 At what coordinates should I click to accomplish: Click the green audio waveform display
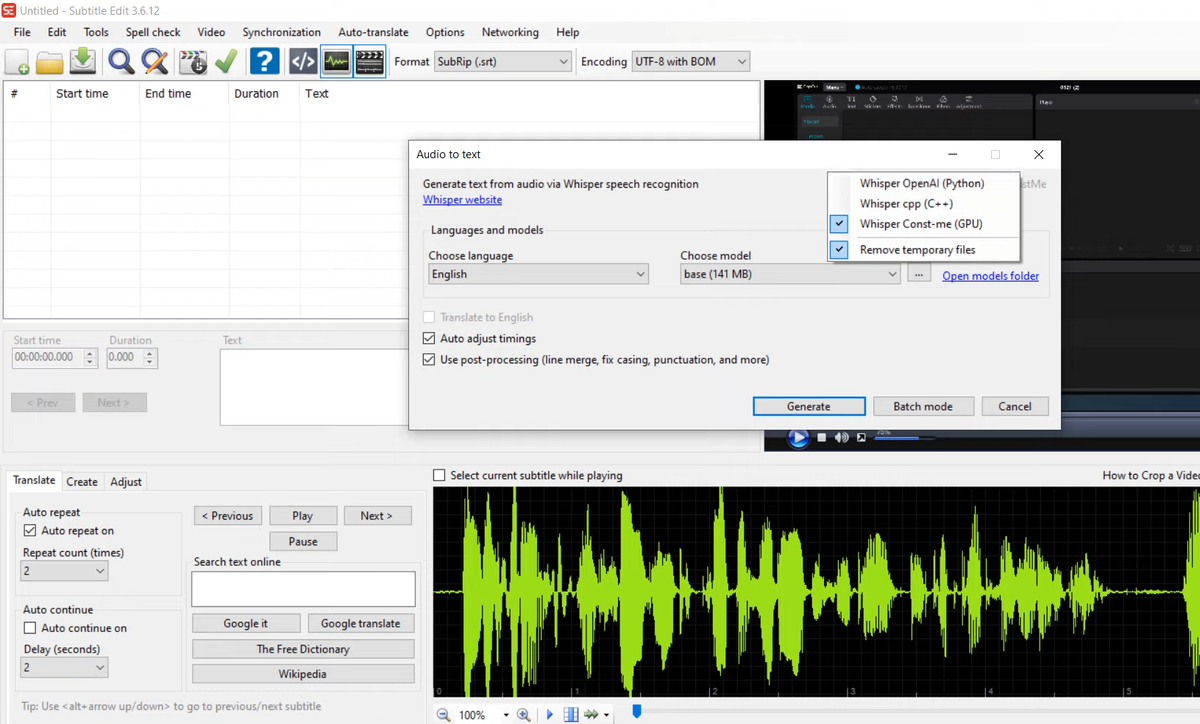pyautogui.click(x=816, y=591)
